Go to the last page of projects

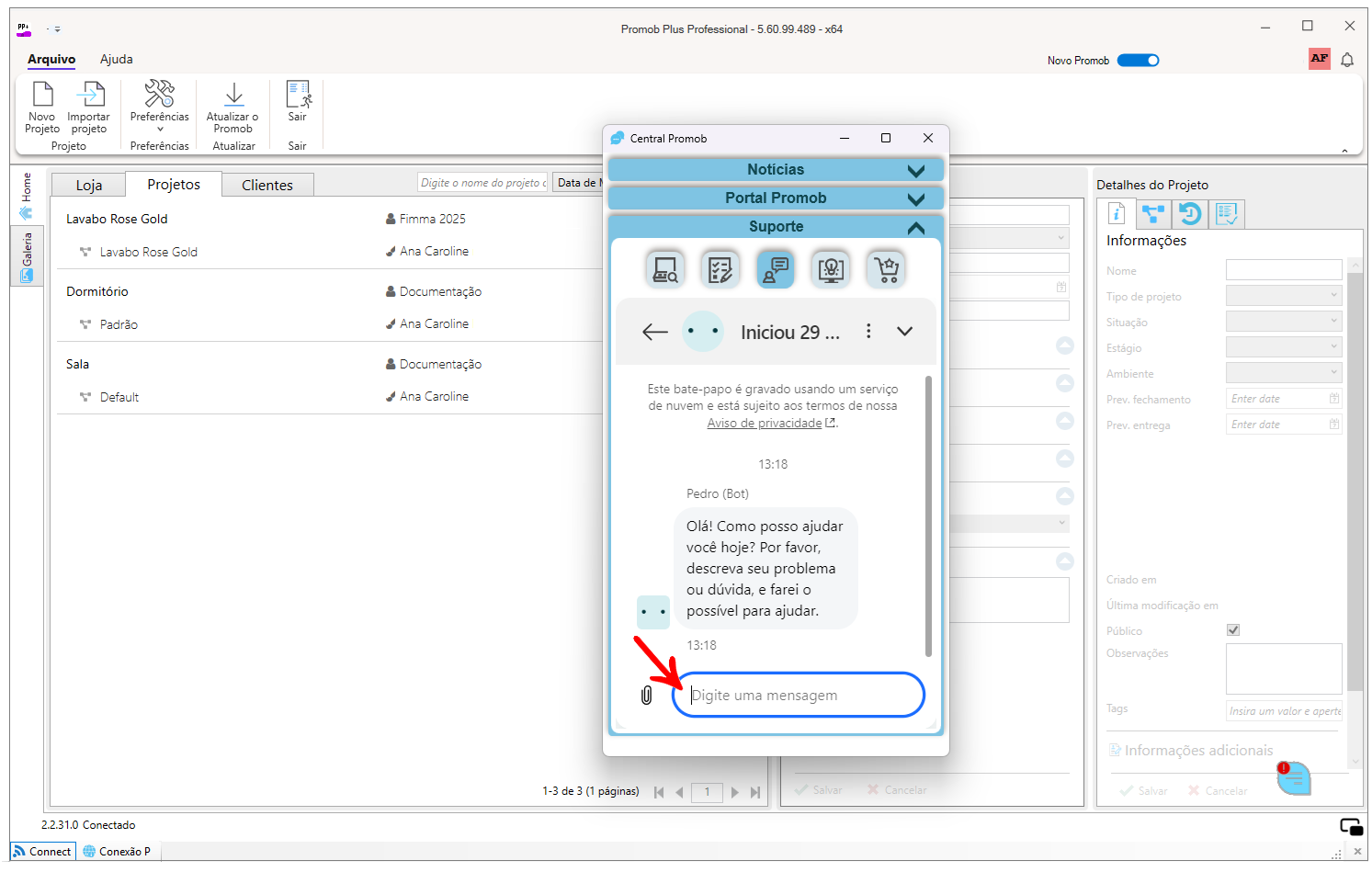pos(755,792)
